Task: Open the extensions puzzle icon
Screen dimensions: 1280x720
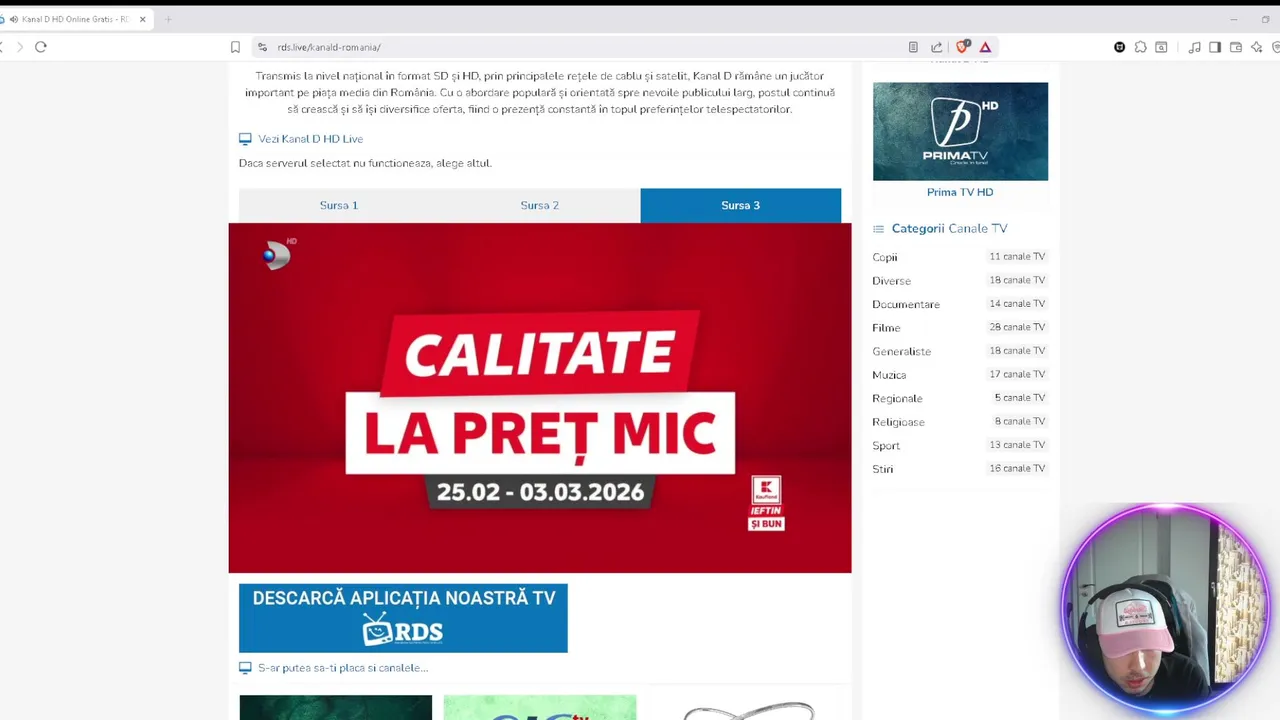Action: point(1140,47)
